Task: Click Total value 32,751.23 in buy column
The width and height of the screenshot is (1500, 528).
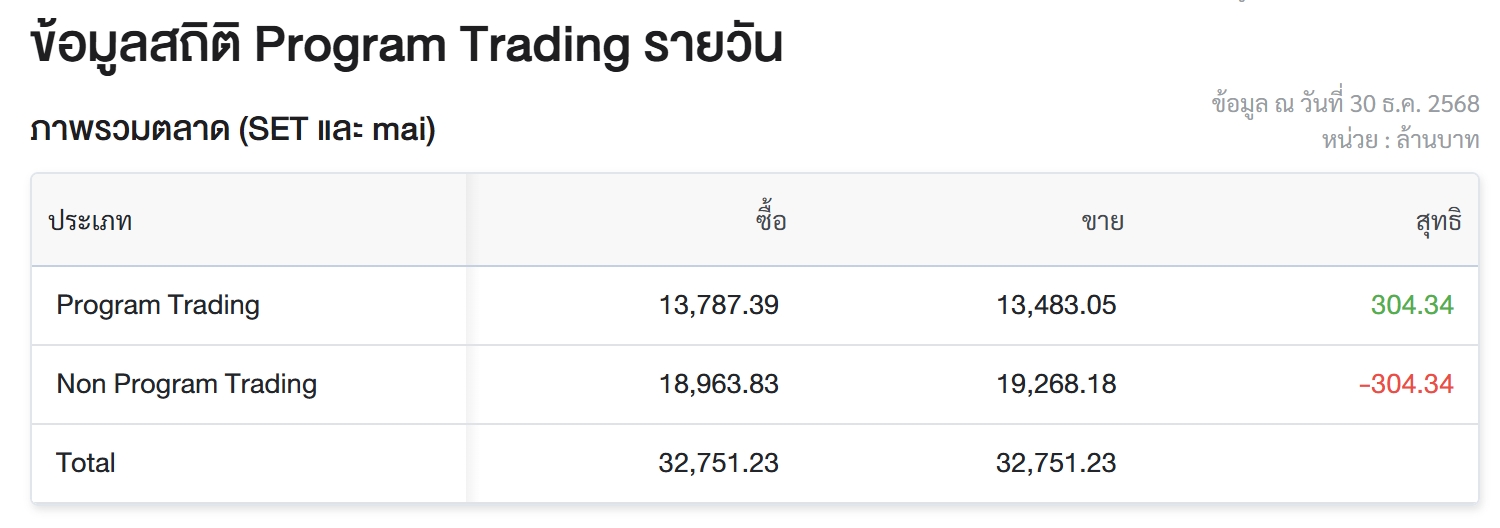Action: point(718,463)
